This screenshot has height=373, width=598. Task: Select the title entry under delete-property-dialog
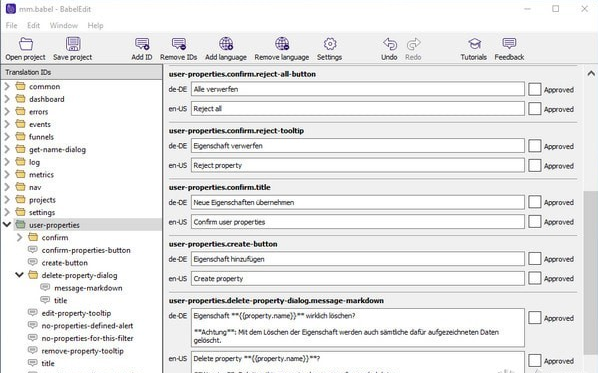pyautogui.click(x=61, y=300)
